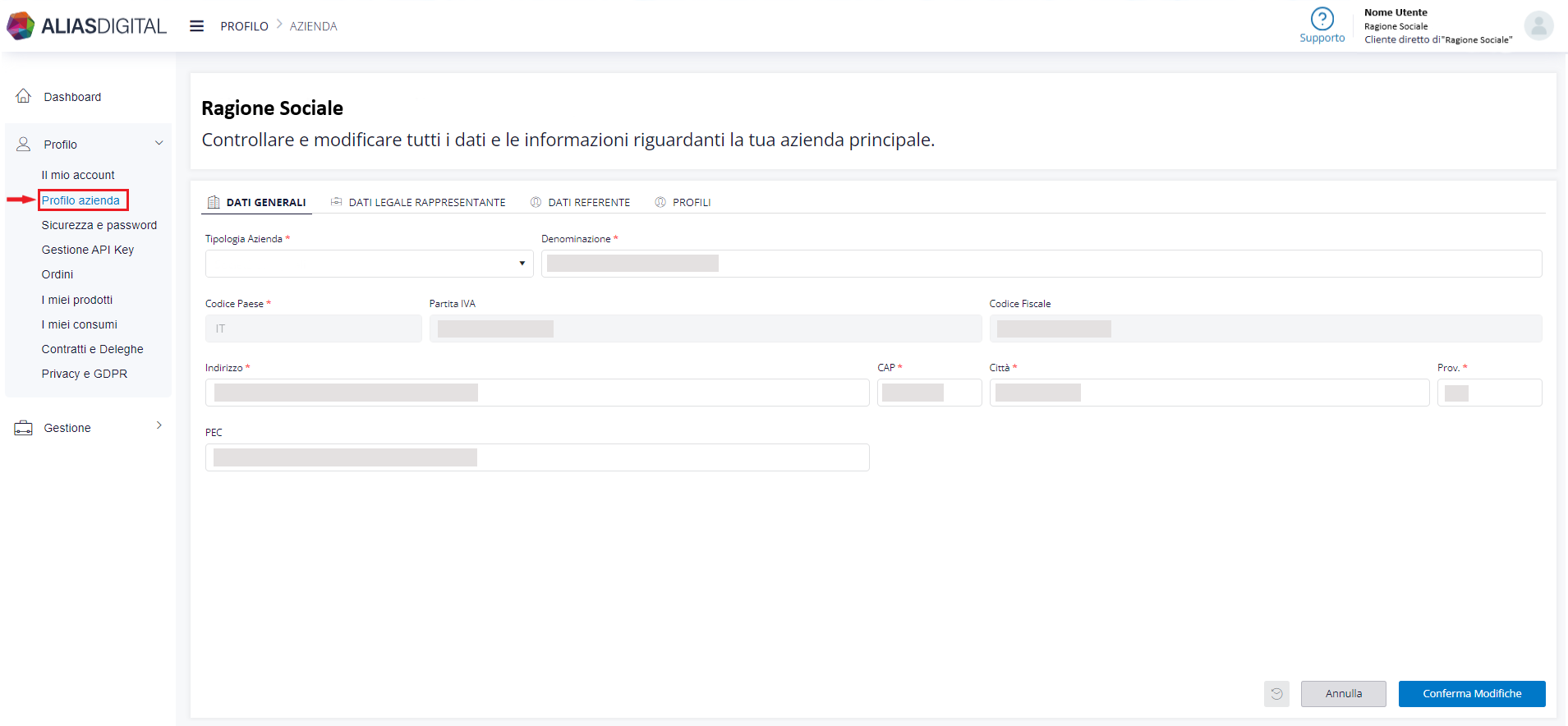Open I miei prodotti
The width and height of the screenshot is (1568, 726).
point(77,300)
